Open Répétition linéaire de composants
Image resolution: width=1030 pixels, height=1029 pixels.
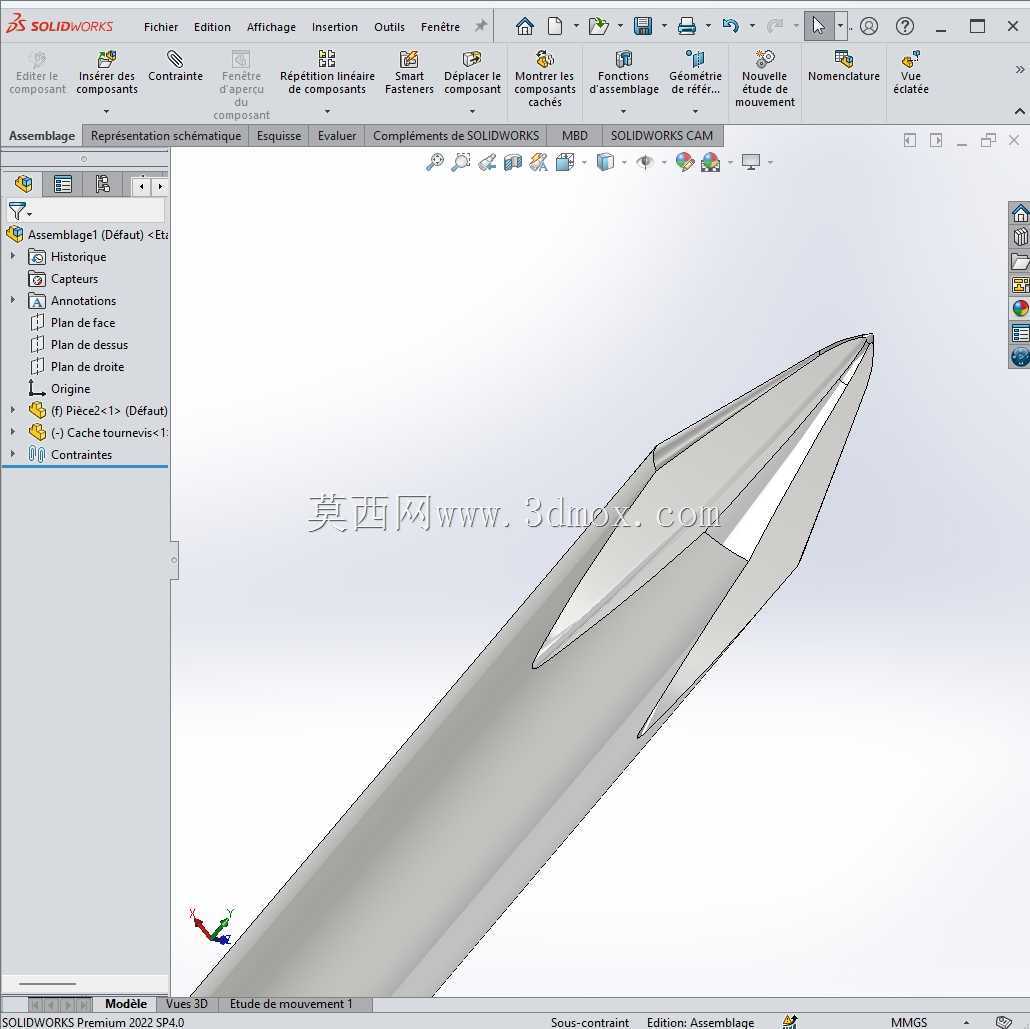[x=326, y=72]
